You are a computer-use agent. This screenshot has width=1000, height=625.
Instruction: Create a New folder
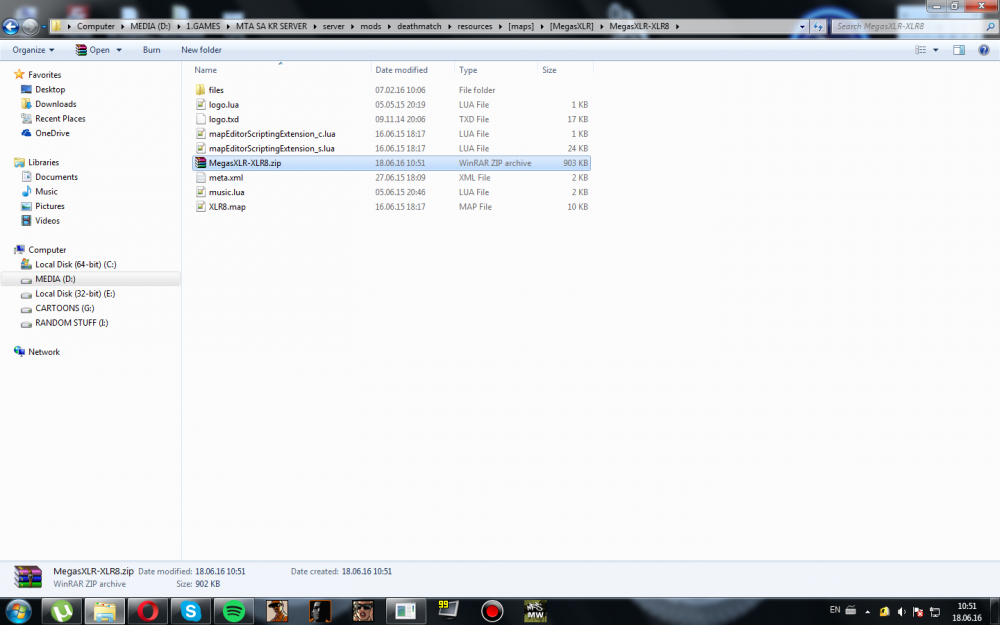point(201,50)
